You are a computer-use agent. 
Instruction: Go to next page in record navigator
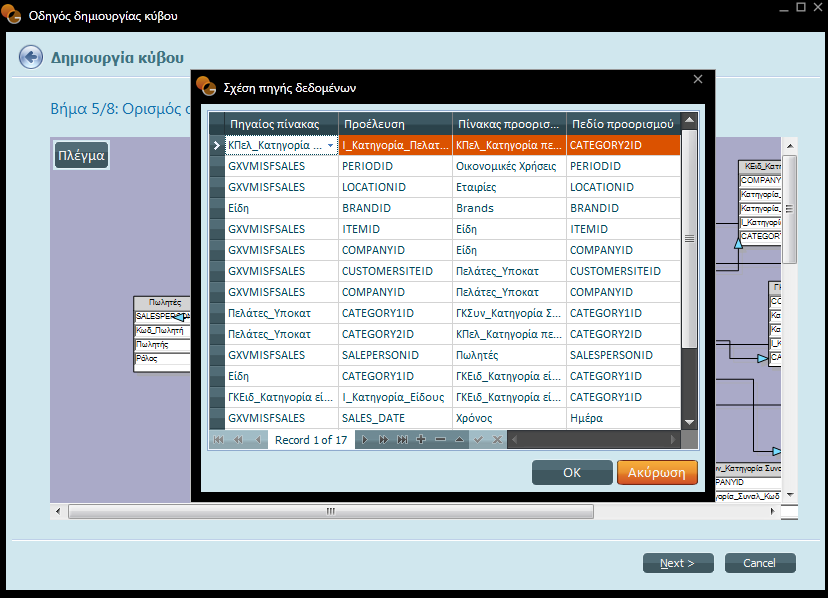[x=383, y=440]
